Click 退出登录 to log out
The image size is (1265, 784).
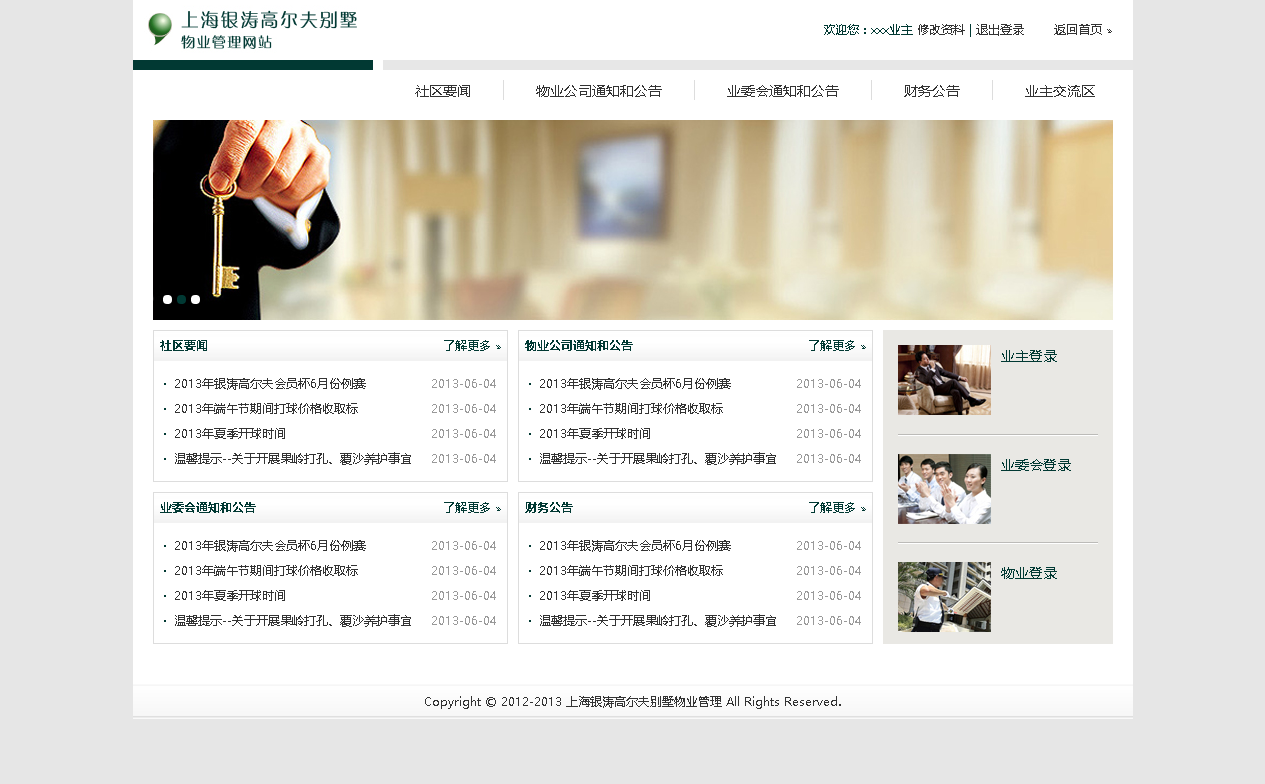point(1000,30)
